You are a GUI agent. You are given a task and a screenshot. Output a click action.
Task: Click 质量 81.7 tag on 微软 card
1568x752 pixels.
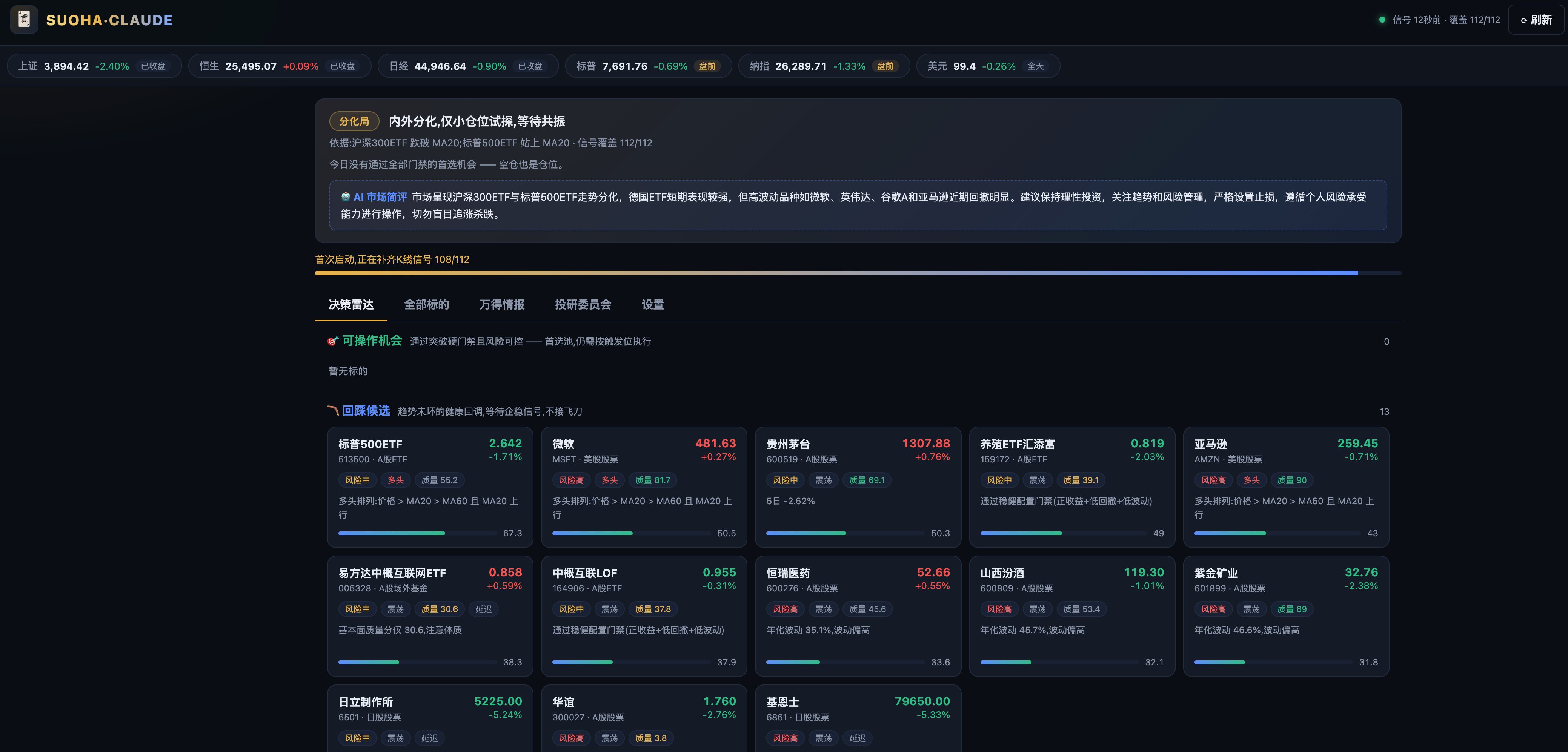tap(653, 480)
